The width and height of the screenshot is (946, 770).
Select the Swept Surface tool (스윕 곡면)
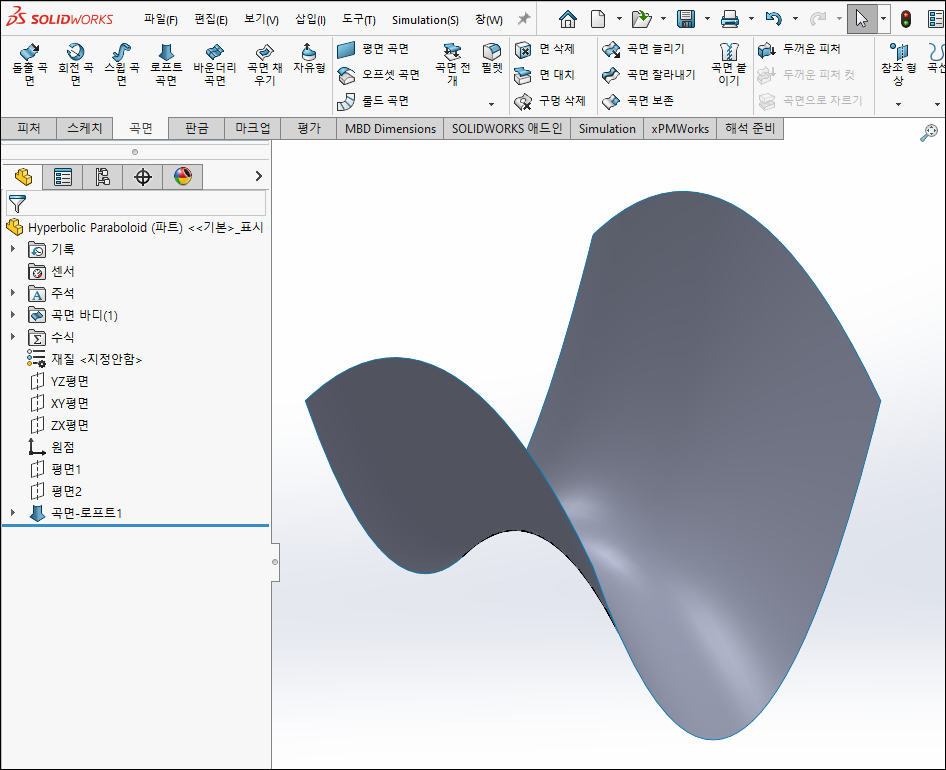(x=121, y=65)
